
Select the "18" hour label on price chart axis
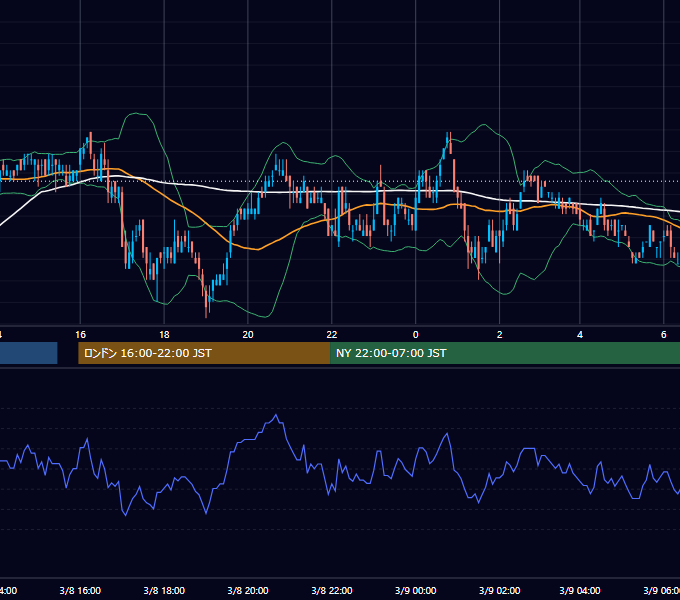click(164, 335)
